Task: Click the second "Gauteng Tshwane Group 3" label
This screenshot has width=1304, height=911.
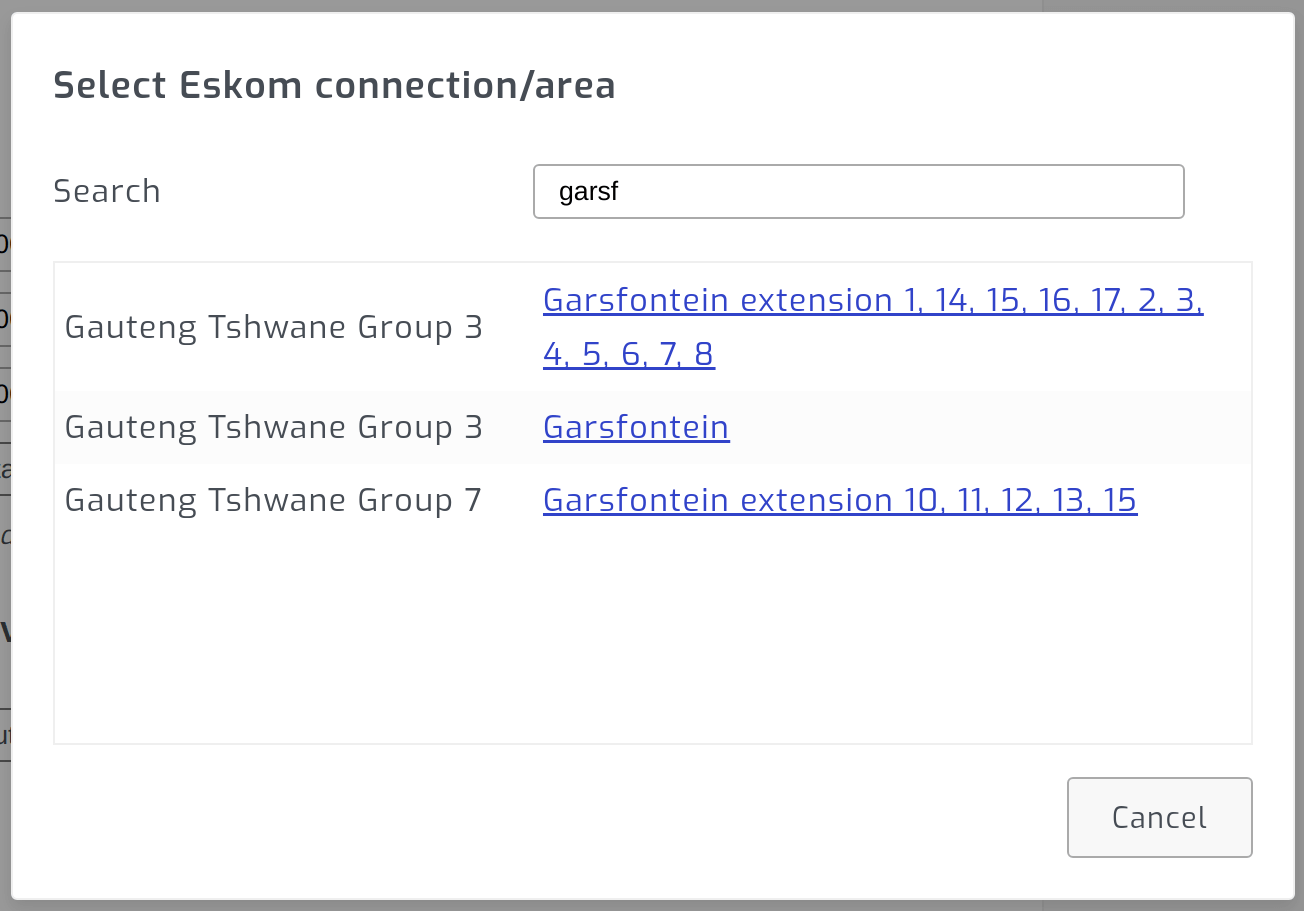Action: [x=273, y=427]
